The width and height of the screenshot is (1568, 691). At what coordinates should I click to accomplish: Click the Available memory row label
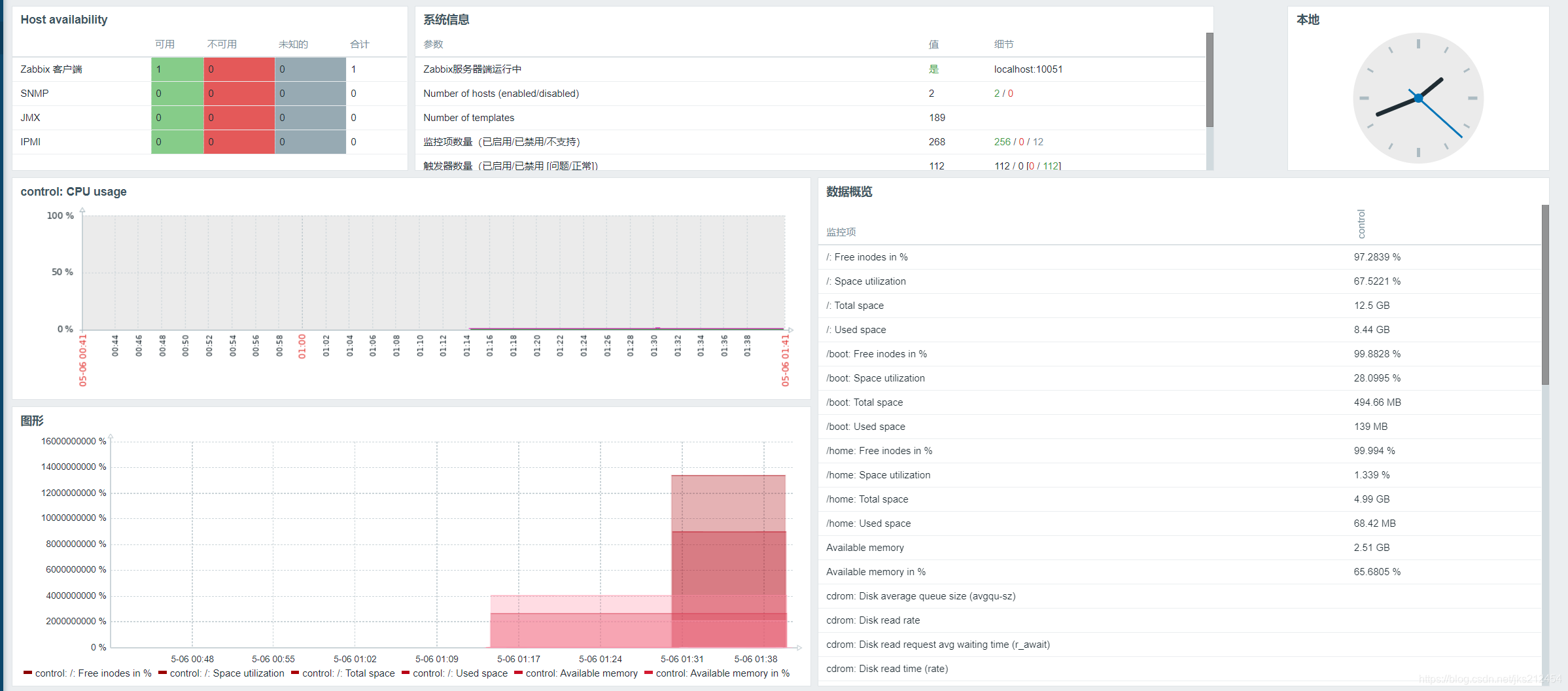click(865, 548)
